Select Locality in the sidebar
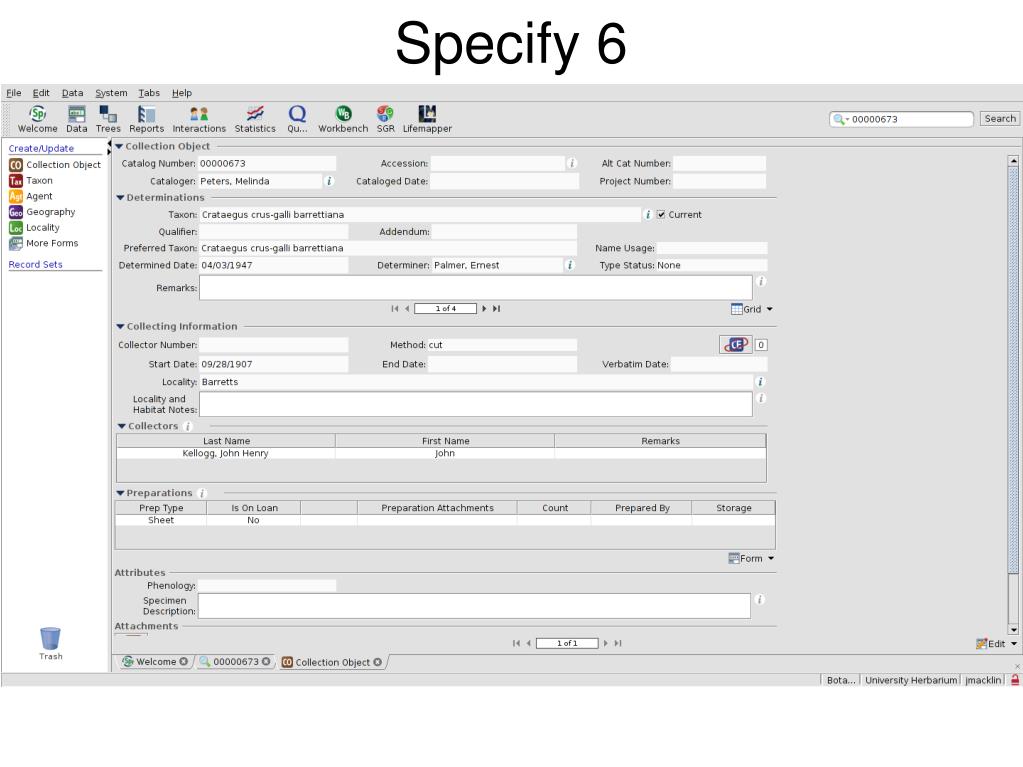This screenshot has width=1023, height=767. tap(34, 228)
